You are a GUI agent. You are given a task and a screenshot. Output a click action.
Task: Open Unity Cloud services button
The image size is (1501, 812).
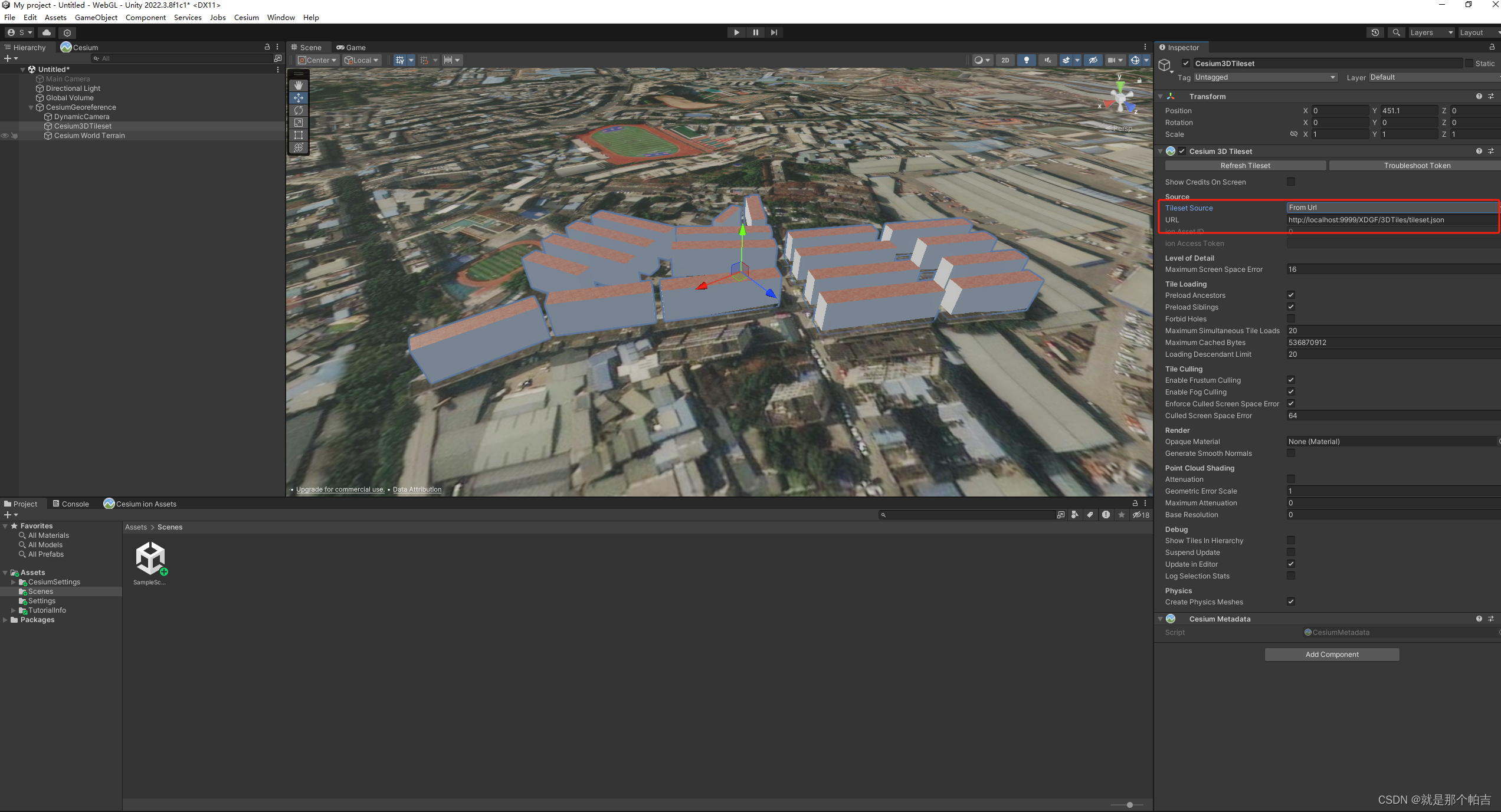[47, 32]
